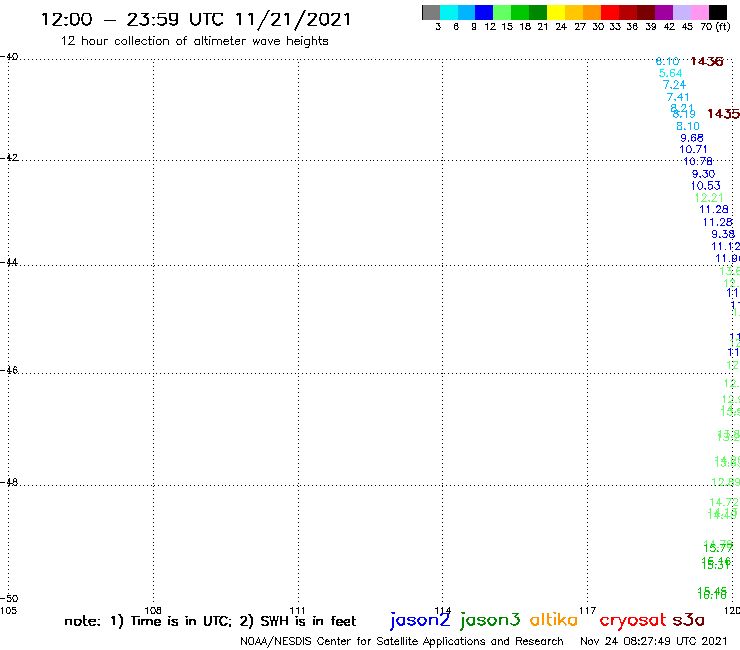Click the '12 hour collection of altimeter wave heights' subtitle
This screenshot has height=650, width=740.
[x=194, y=42]
